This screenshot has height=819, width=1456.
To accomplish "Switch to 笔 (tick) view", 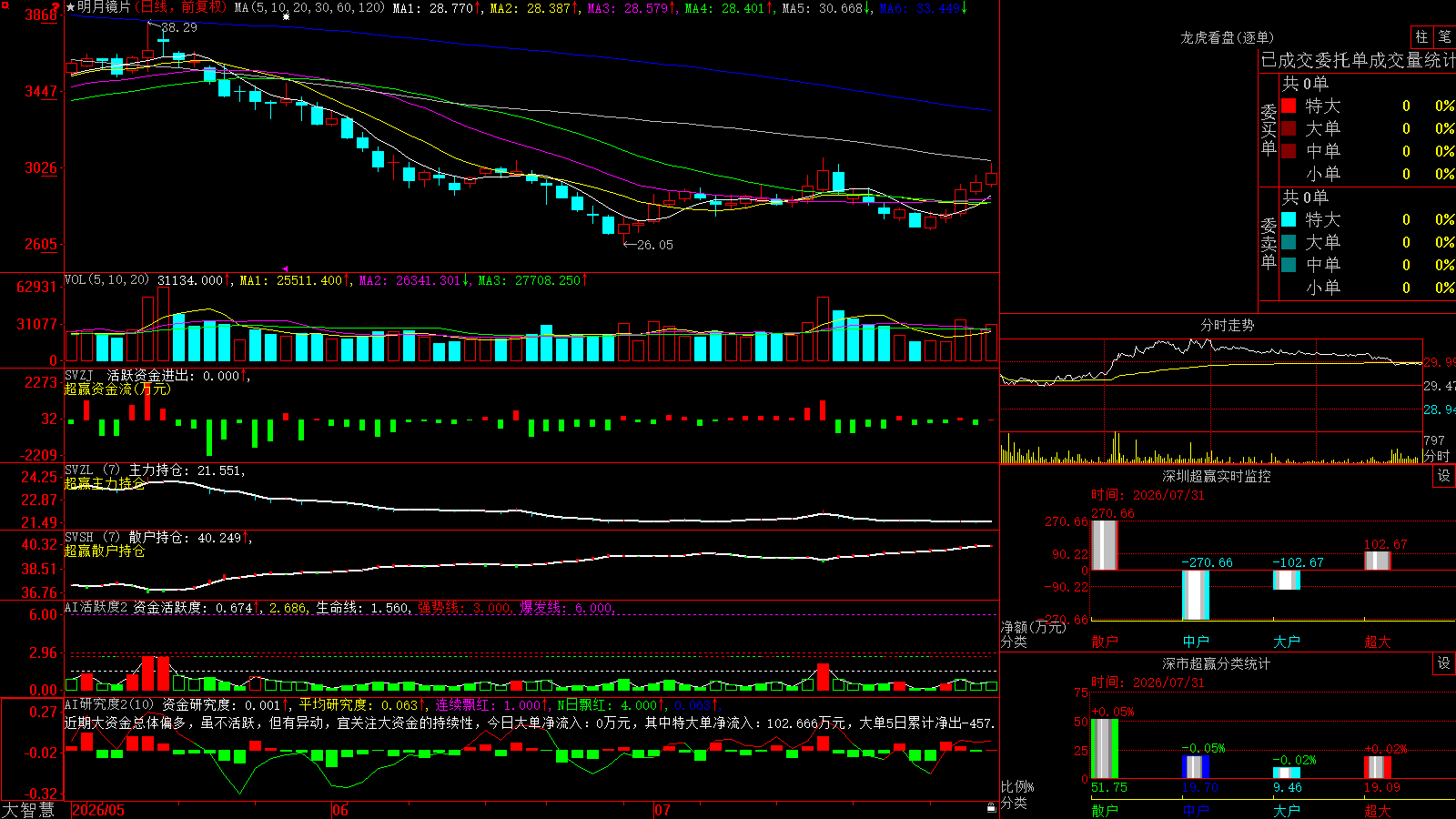I will coord(1444,36).
